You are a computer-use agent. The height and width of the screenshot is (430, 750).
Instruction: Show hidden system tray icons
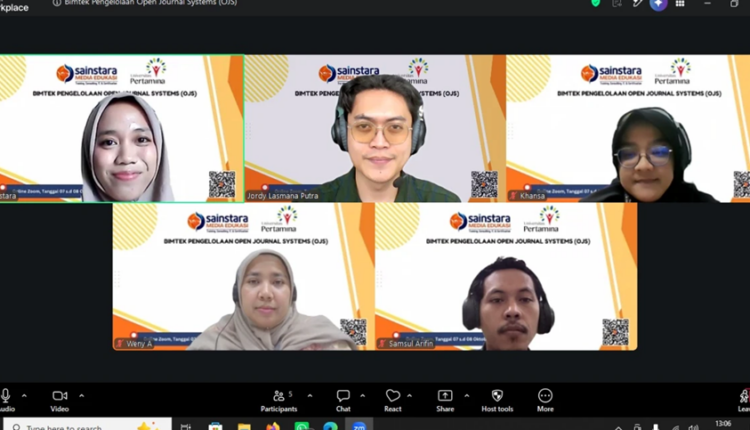click(618, 427)
